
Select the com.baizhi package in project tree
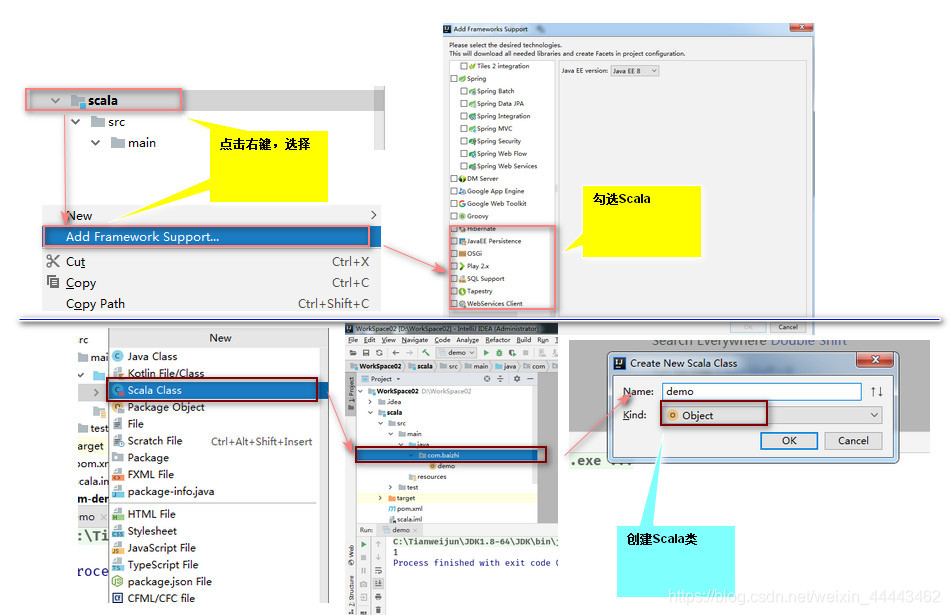[x=448, y=455]
